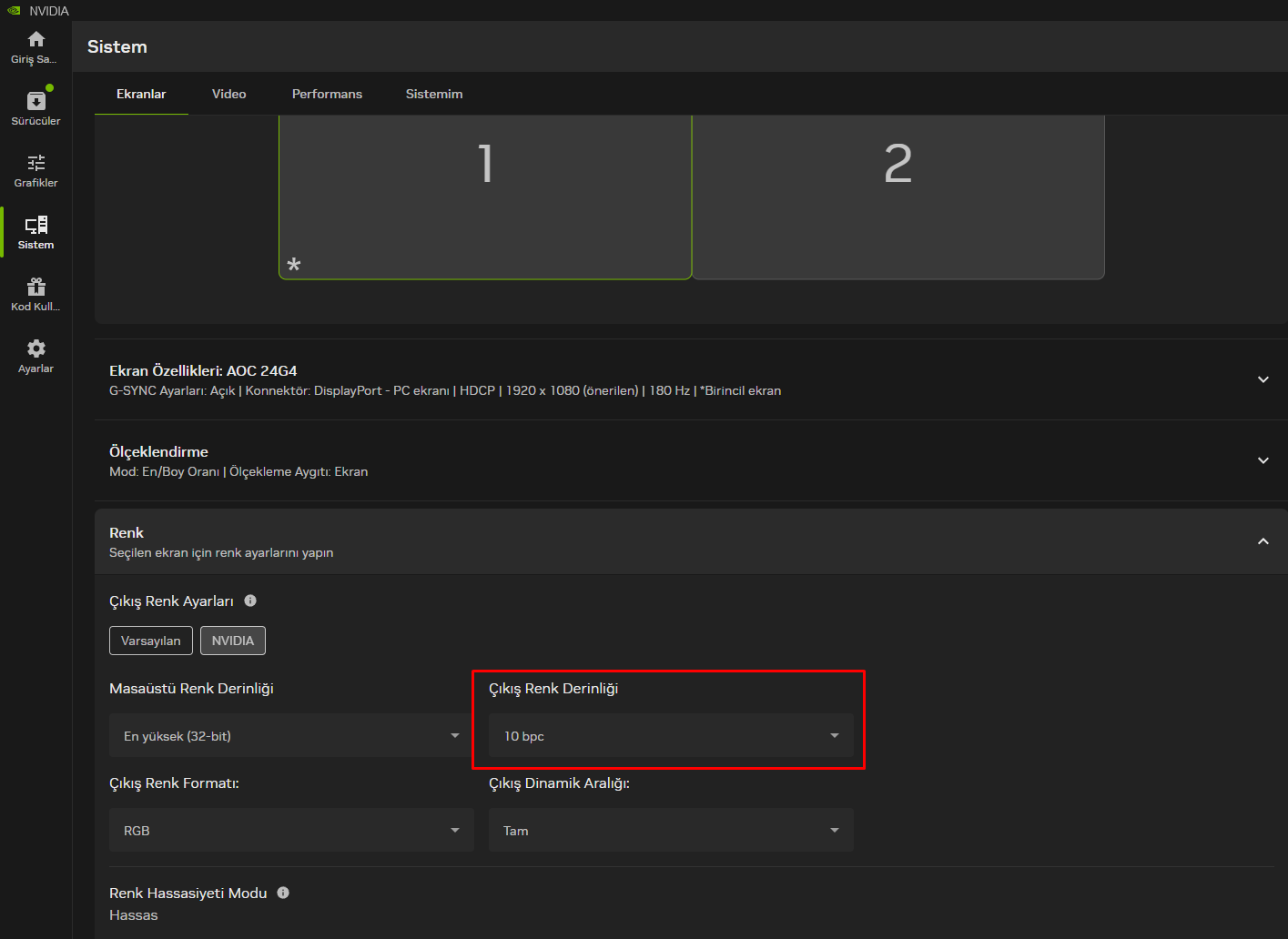Switch to the Sistemim tab
Viewport: 1288px width, 939px height.
434,94
